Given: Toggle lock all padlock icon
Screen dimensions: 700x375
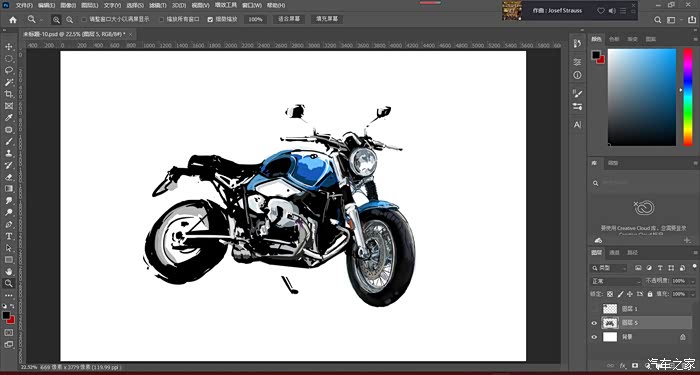Looking at the screenshot, I should pos(650,294).
